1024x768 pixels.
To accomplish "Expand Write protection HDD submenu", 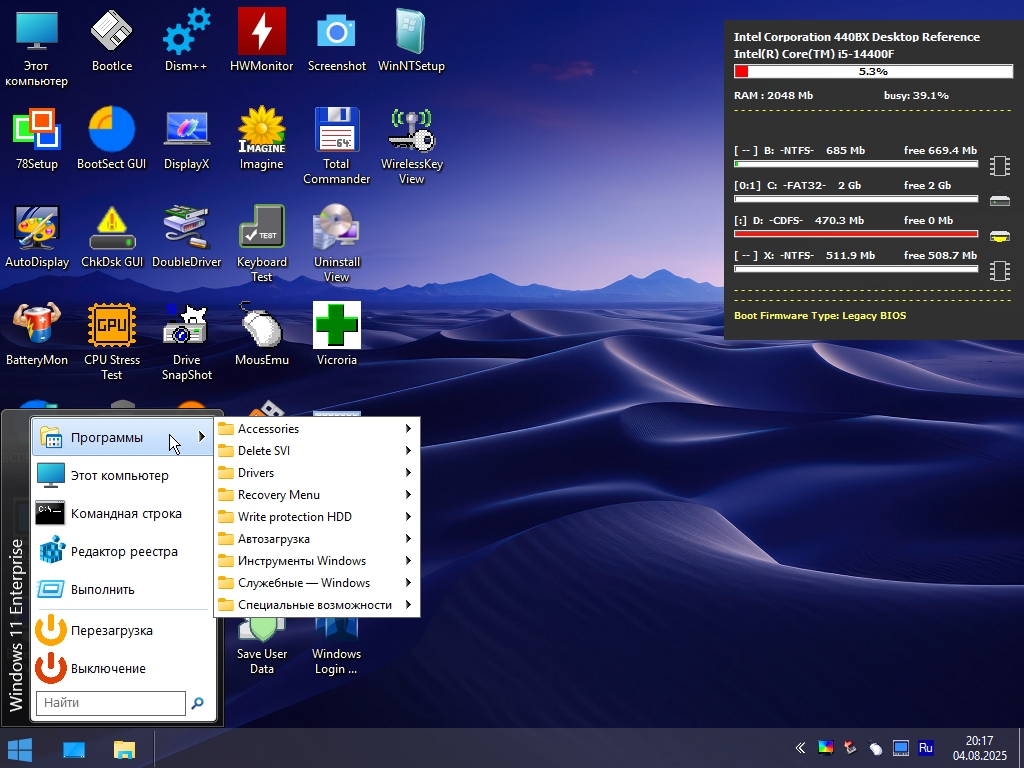I will 317,517.
